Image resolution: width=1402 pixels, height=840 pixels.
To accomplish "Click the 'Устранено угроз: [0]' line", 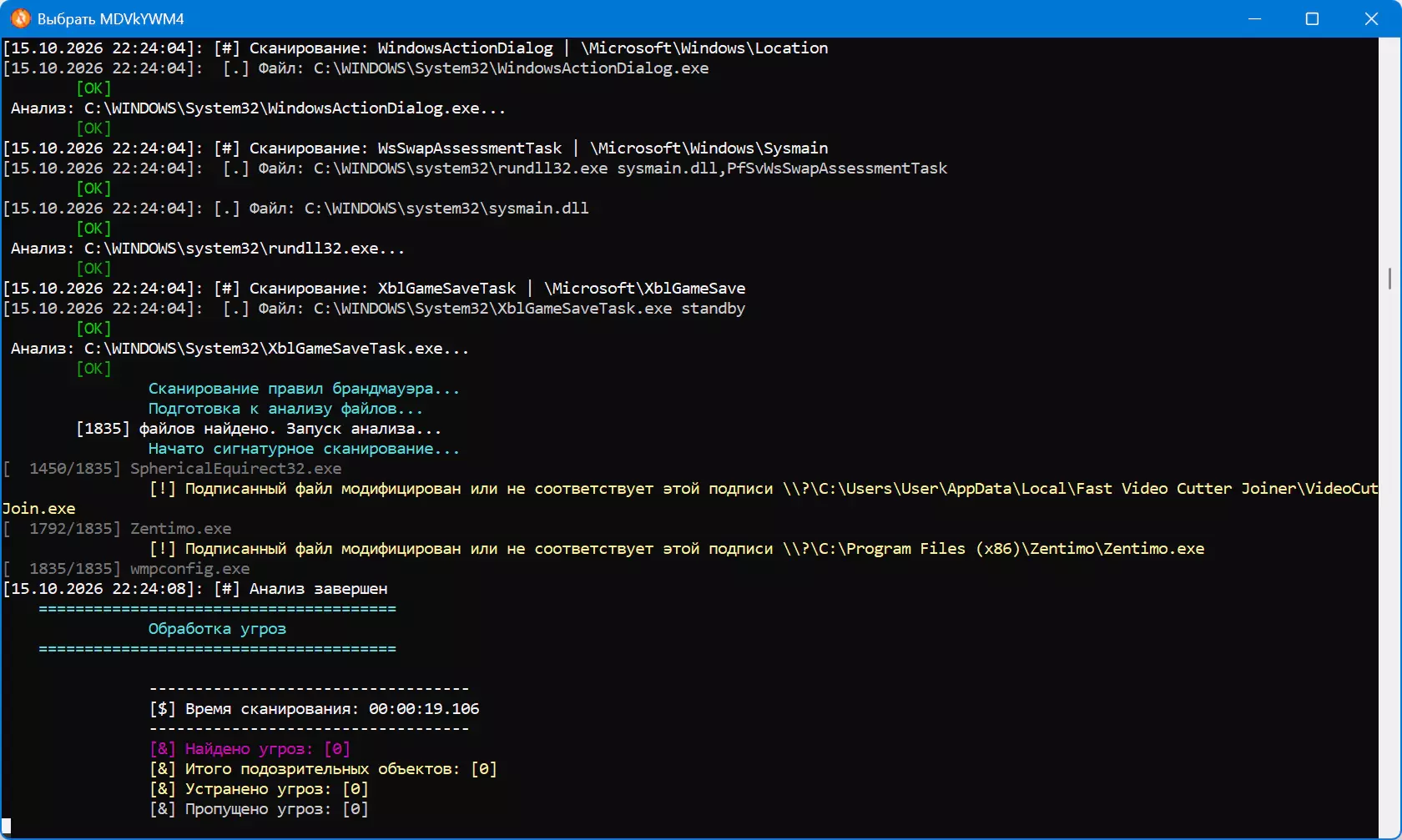I will (259, 789).
